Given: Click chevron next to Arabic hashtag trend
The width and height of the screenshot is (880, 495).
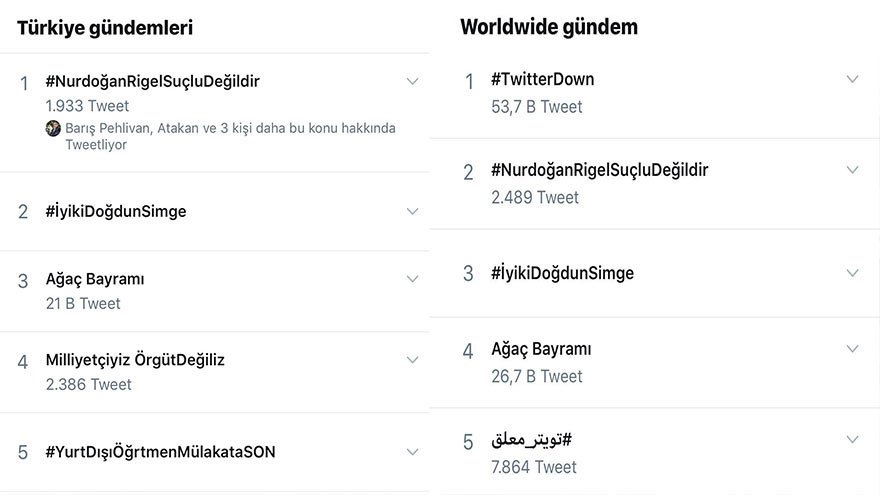Looking at the screenshot, I should pyautogui.click(x=852, y=439).
